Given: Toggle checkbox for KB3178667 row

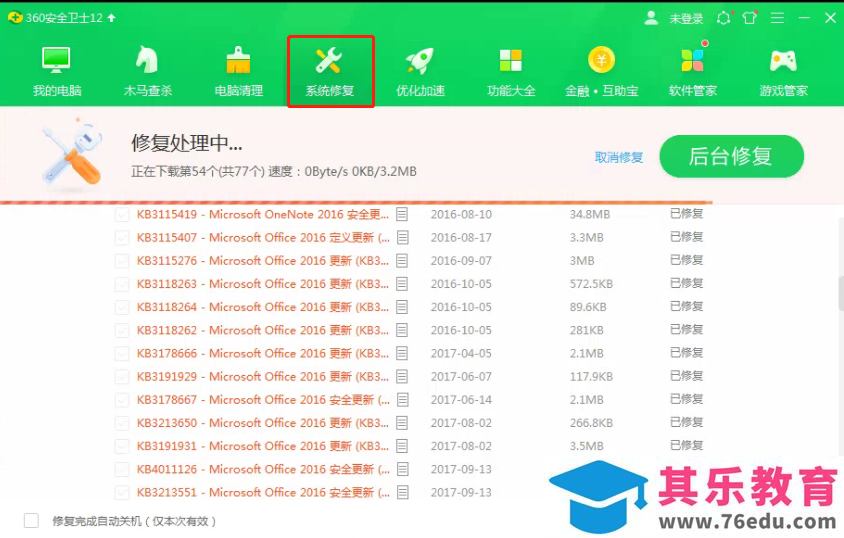Looking at the screenshot, I should 122,399.
